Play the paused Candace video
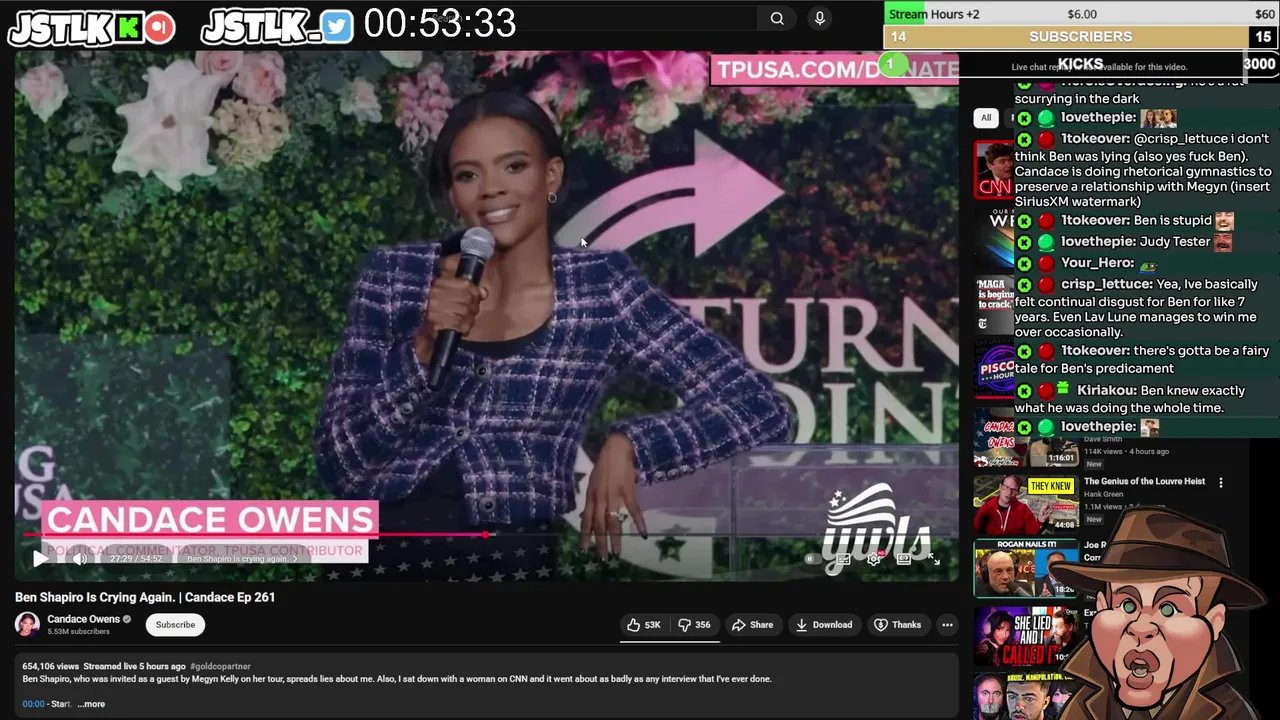The image size is (1280, 720). (x=40, y=558)
